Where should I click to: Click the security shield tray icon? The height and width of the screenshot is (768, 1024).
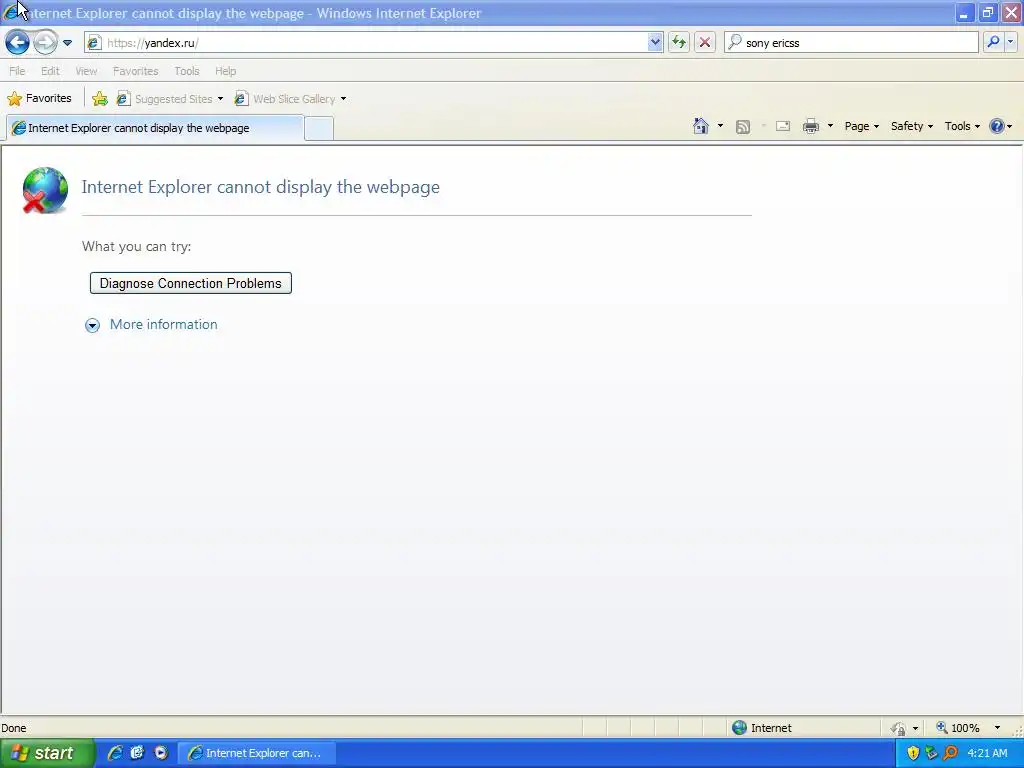tap(913, 754)
